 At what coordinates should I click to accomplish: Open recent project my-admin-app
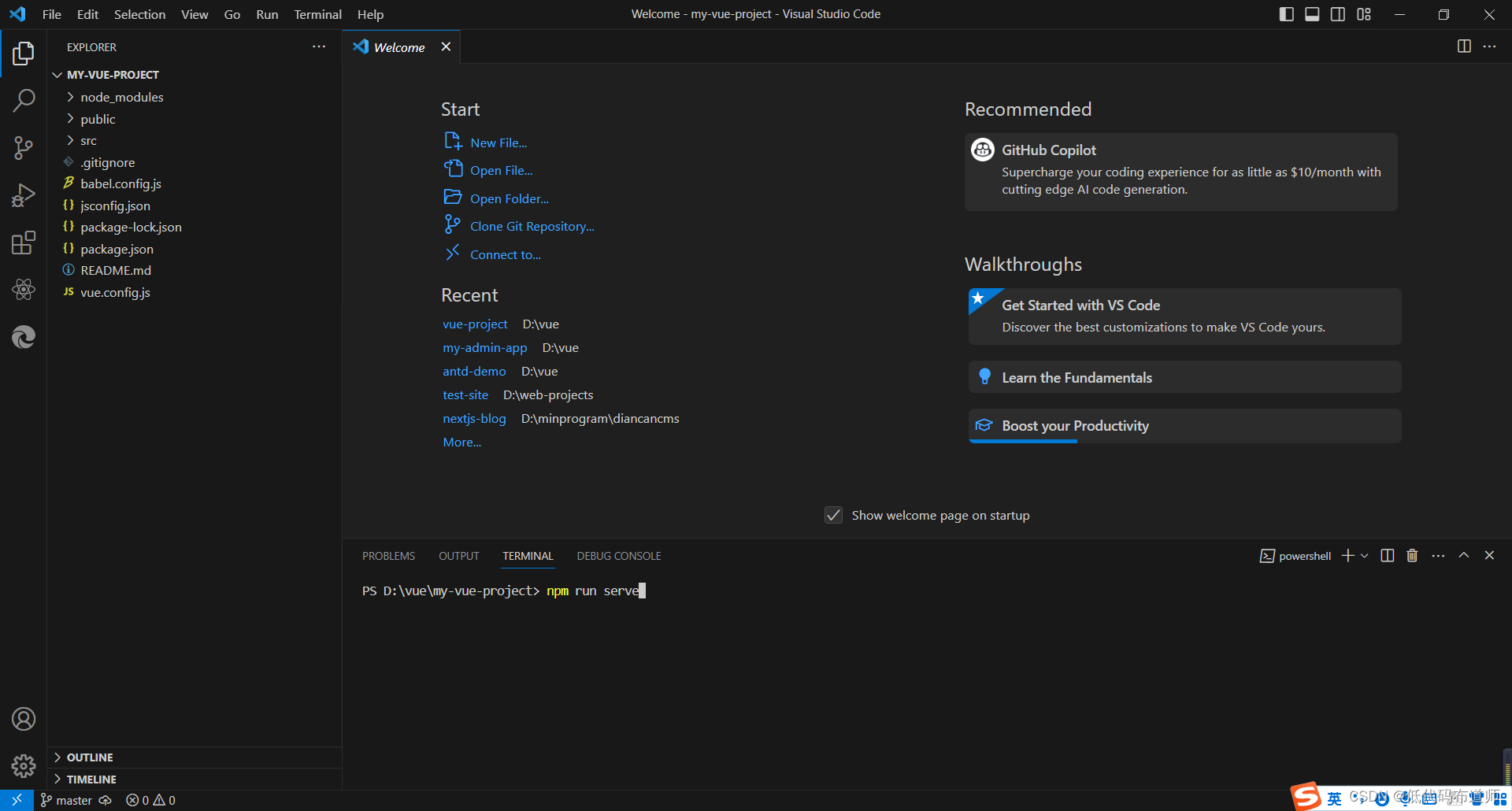click(485, 347)
